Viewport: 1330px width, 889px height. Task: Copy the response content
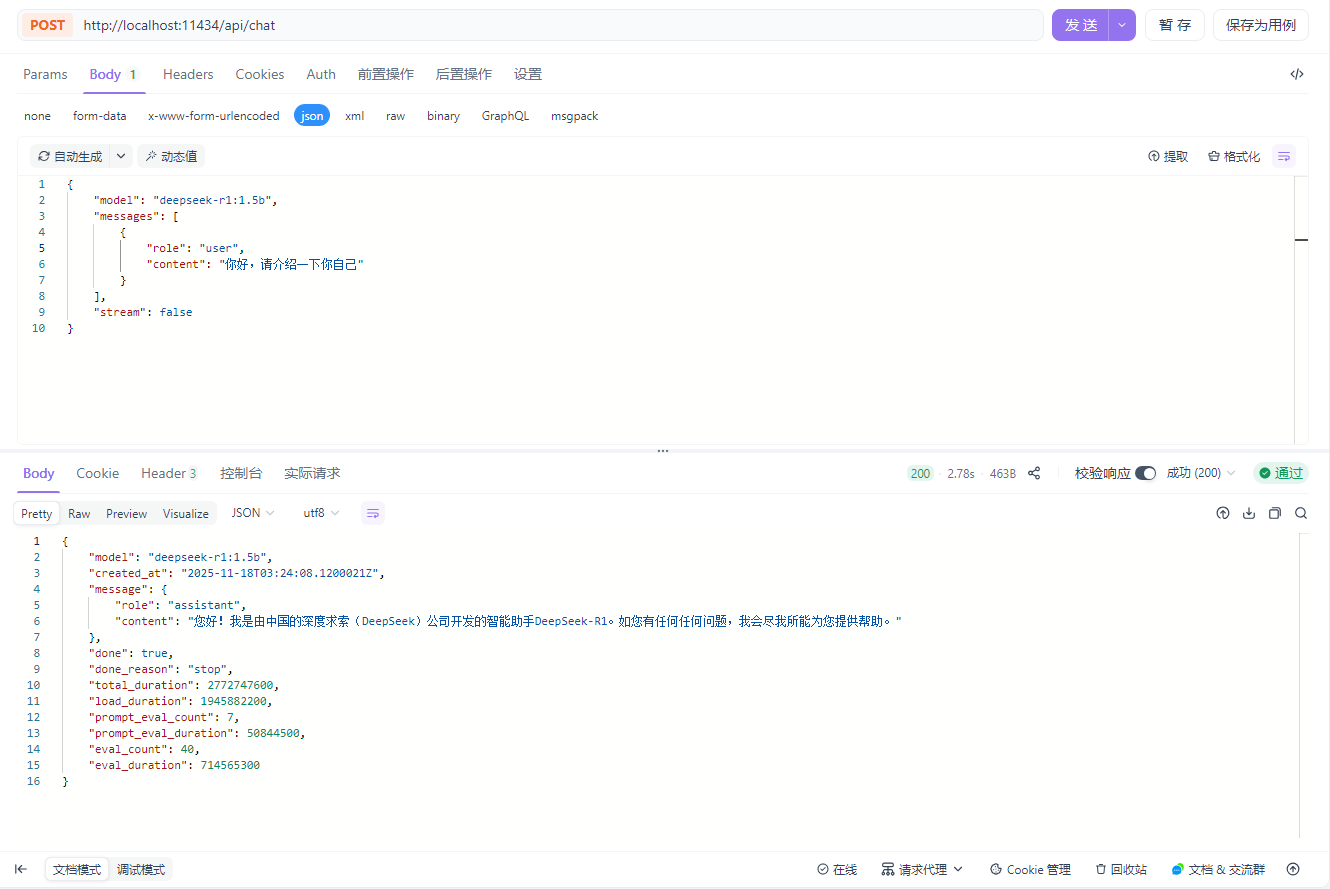[1274, 512]
